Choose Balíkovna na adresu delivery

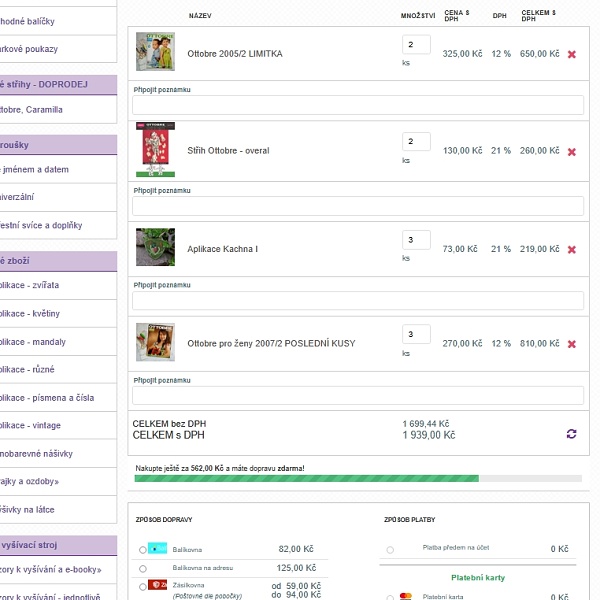[142, 569]
